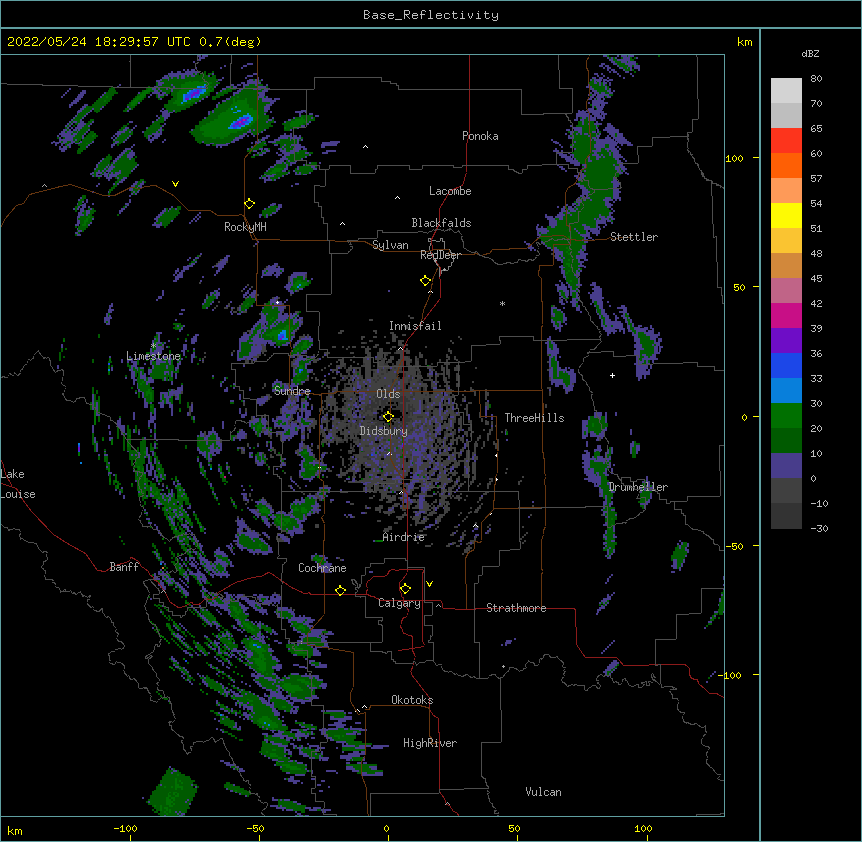Pick the bright orange 57–60 dBZ legend swatch
This screenshot has width=862, height=842.
(x=786, y=165)
